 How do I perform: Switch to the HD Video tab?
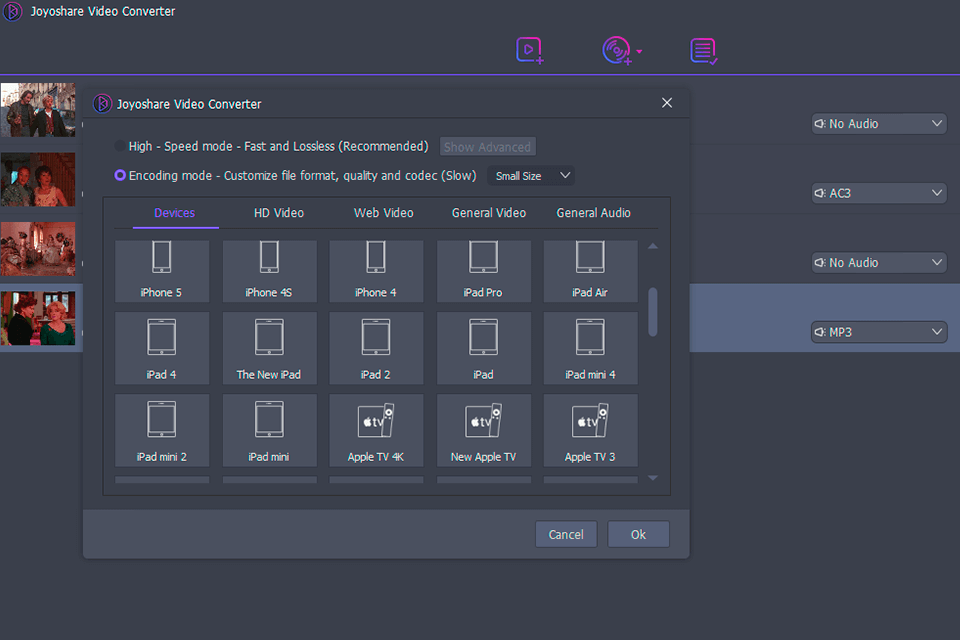pyautogui.click(x=278, y=212)
